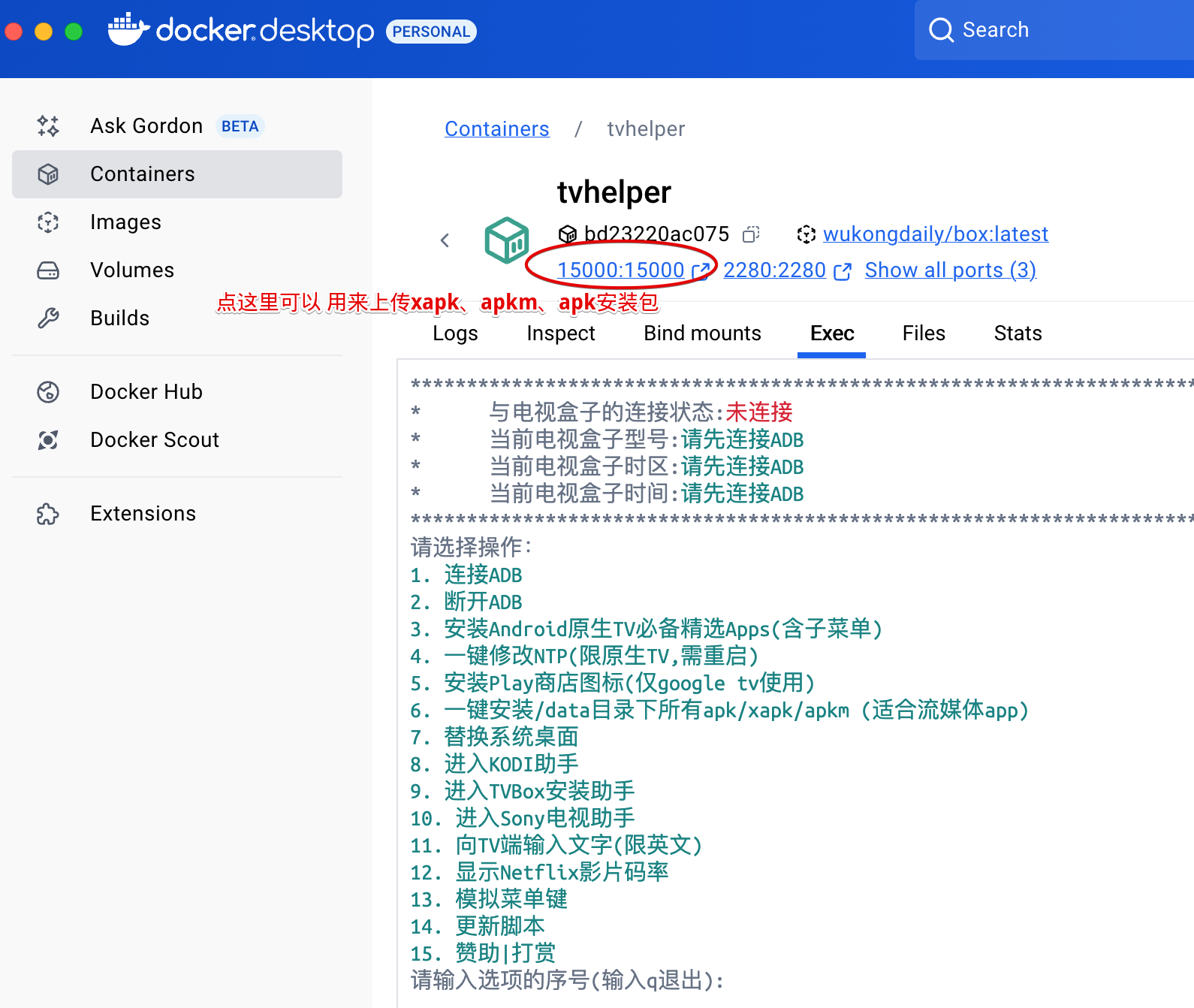The height and width of the screenshot is (1008, 1194).
Task: Click Show all ports (3)
Action: pos(950,270)
